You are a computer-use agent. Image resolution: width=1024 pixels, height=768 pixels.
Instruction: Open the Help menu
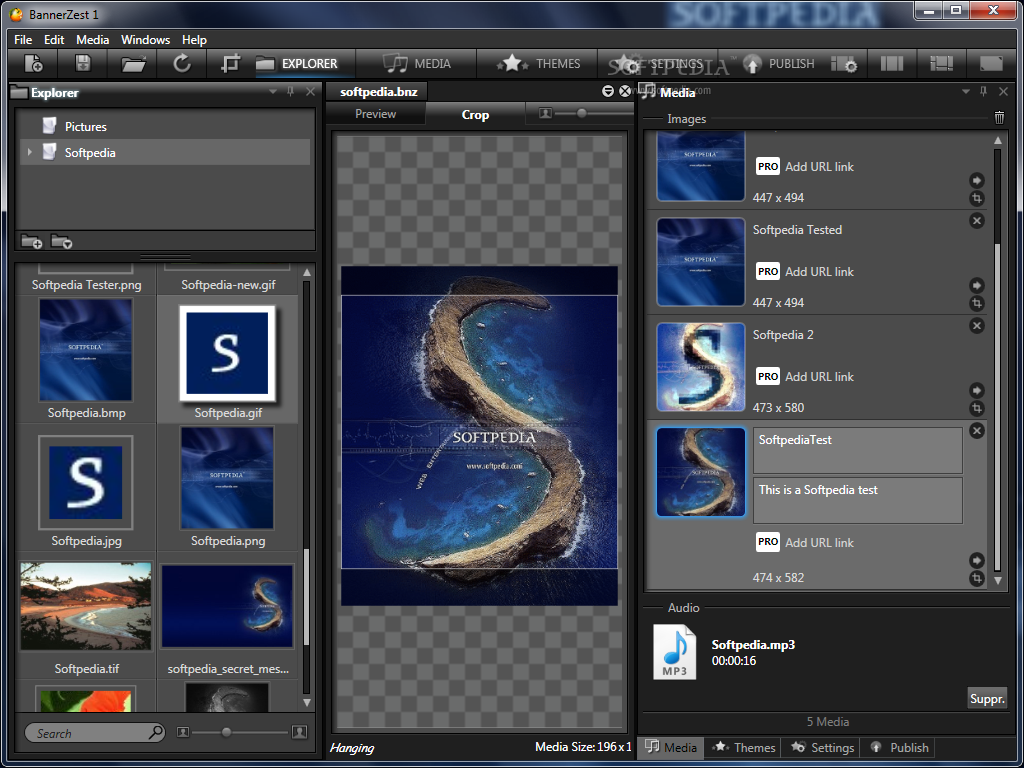click(194, 40)
